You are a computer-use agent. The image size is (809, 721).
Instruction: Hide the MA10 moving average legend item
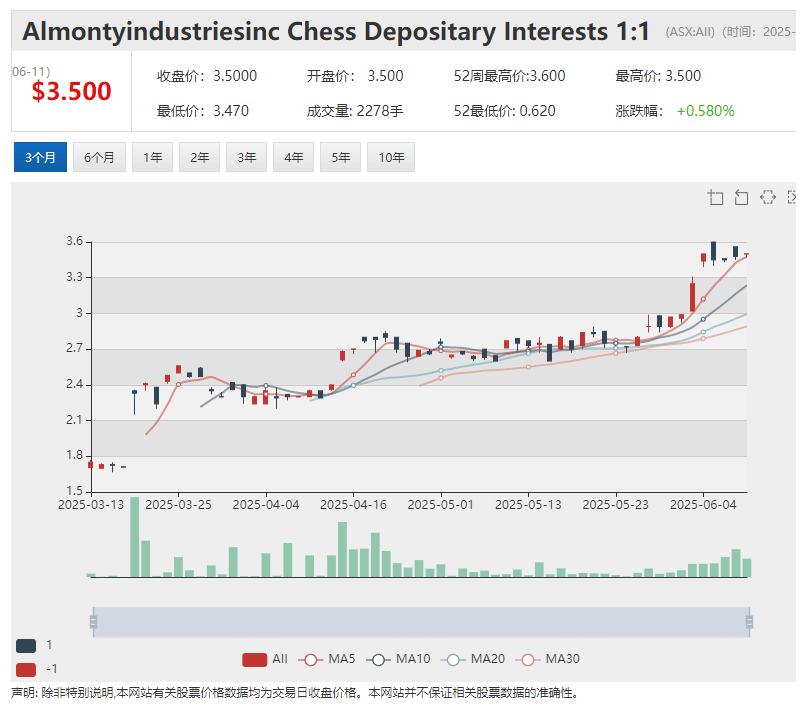coord(398,659)
